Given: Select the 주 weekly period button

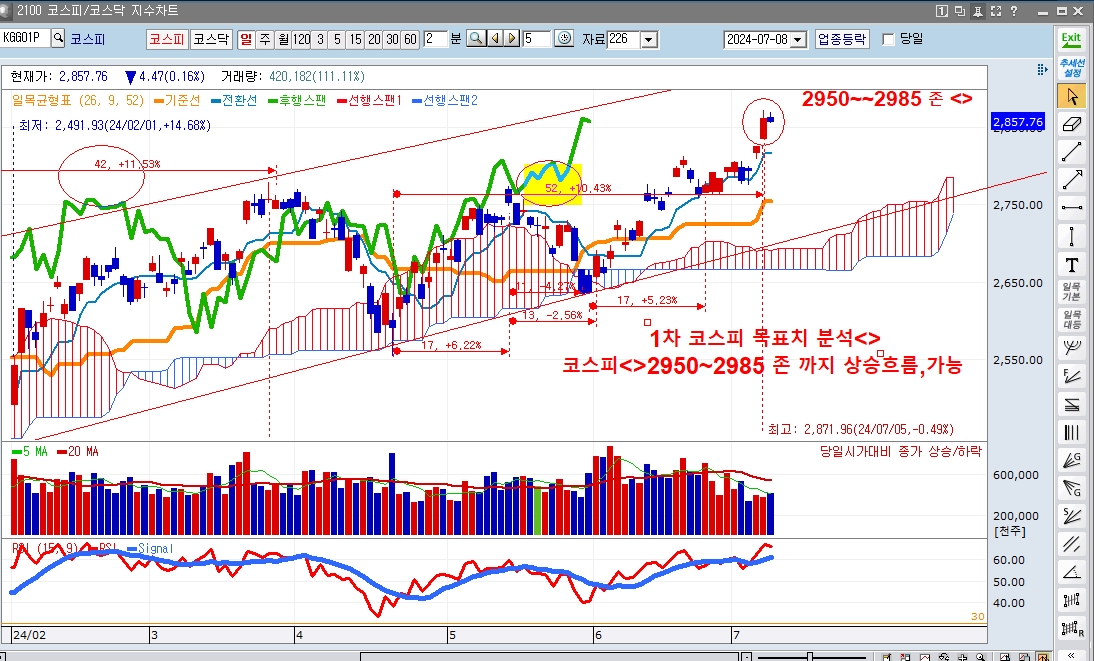Looking at the screenshot, I should pyautogui.click(x=265, y=39).
